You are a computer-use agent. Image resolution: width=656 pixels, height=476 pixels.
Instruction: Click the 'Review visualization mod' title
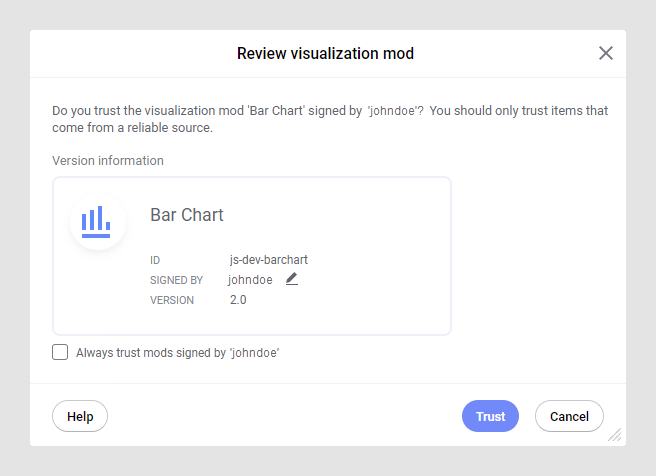pos(325,53)
